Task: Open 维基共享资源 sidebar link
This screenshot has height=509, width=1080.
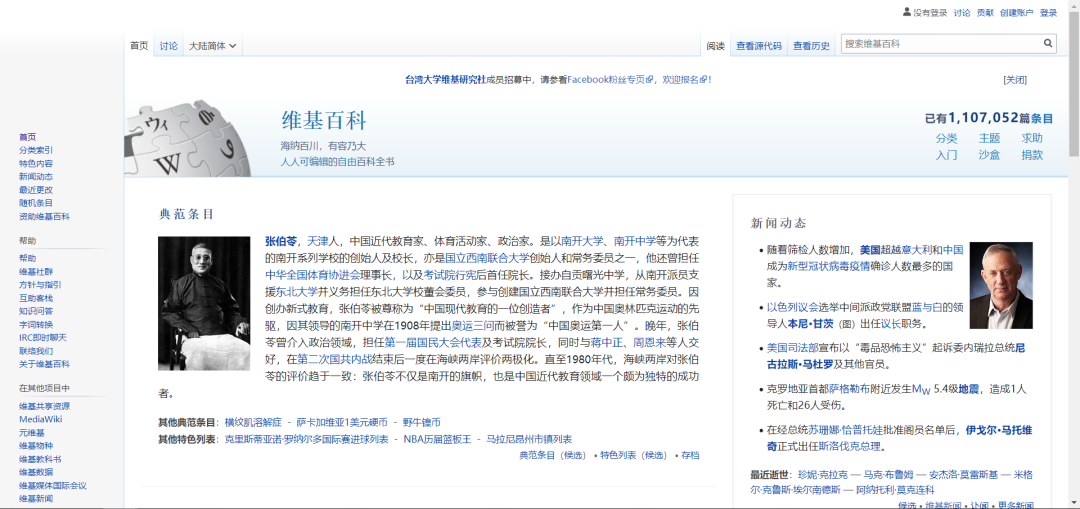Action: 44,406
